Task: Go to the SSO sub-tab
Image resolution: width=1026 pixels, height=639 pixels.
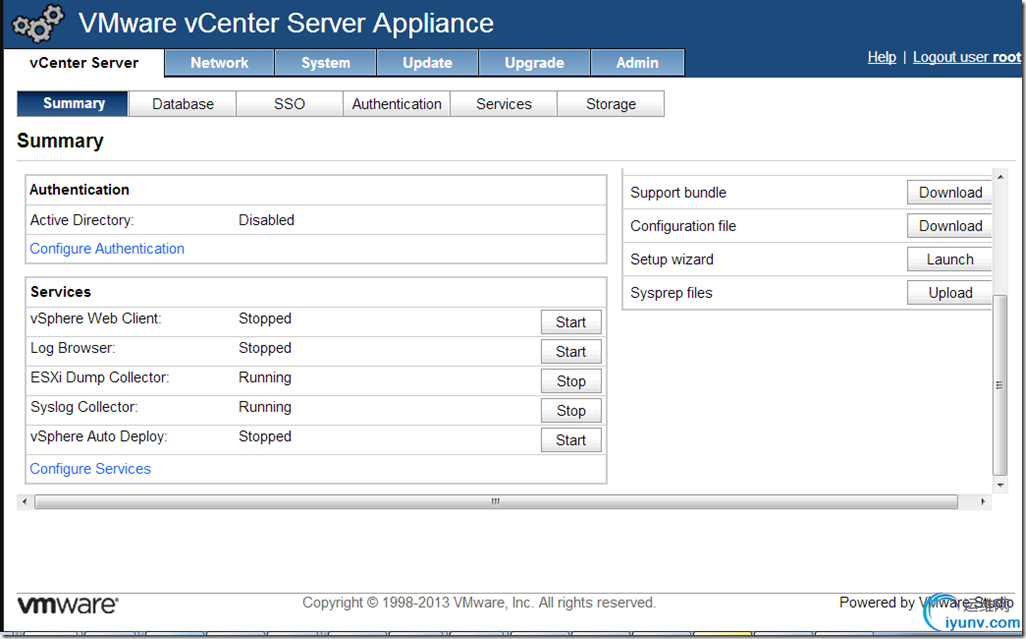Action: 289,104
